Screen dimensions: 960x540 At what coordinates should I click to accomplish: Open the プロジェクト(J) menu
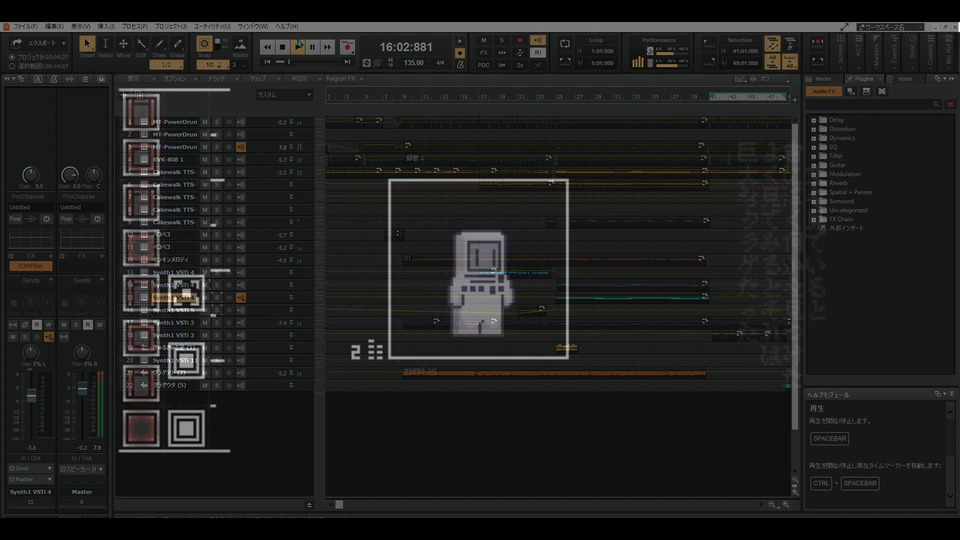(x=170, y=27)
